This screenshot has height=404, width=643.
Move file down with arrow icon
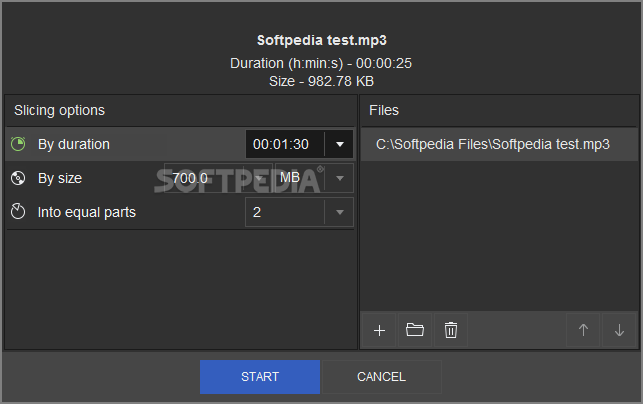(x=619, y=330)
